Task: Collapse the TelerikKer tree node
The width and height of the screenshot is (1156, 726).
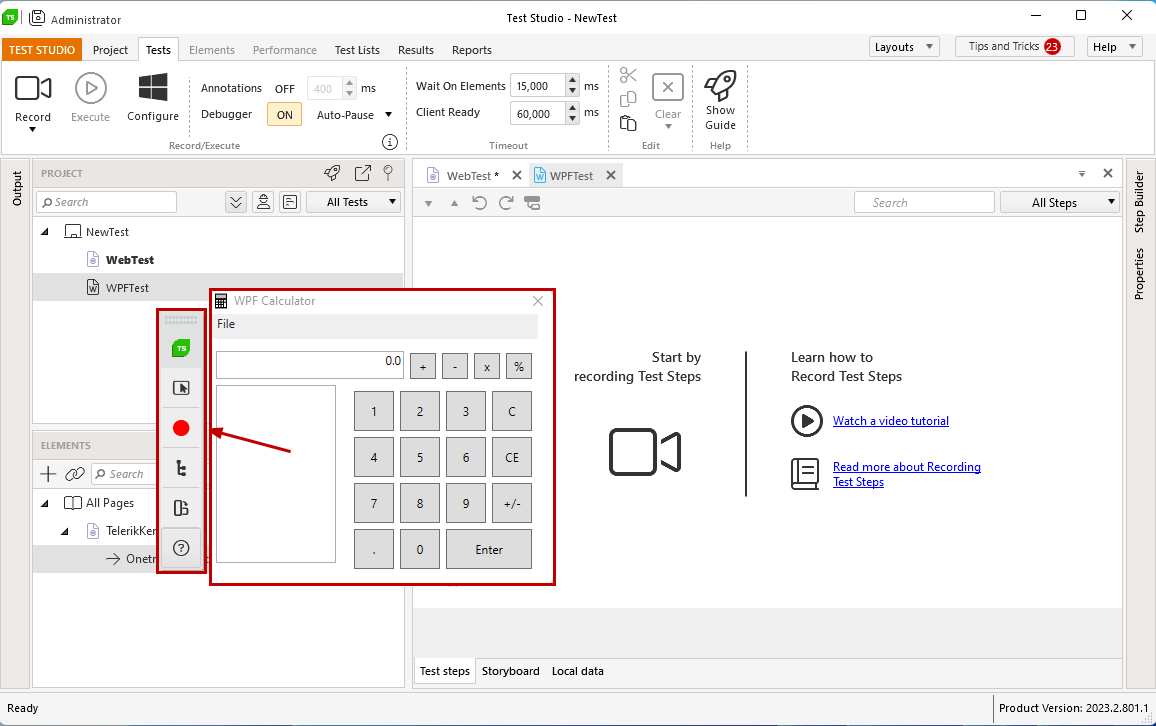Action: [65, 531]
